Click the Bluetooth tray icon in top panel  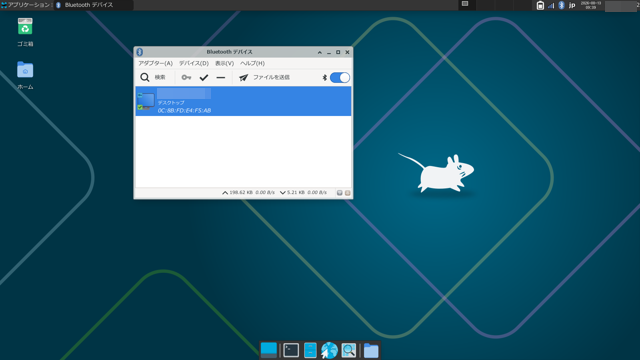point(561,5)
